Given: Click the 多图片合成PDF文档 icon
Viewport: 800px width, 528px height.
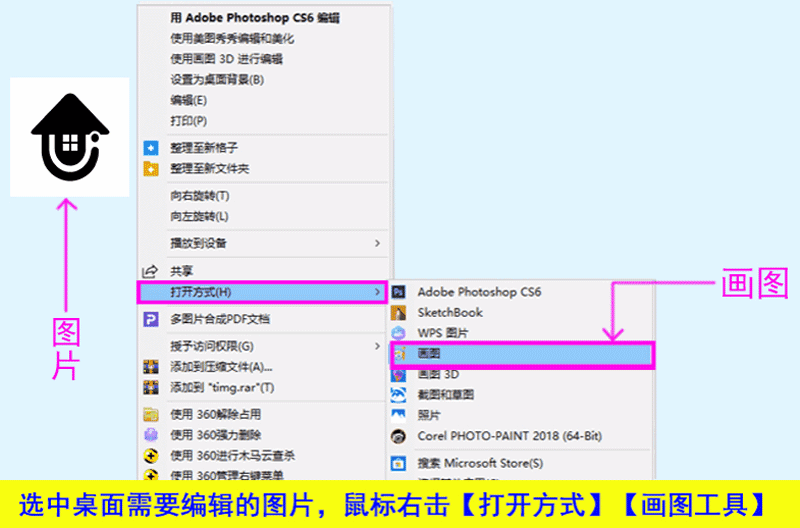Looking at the screenshot, I should point(151,319).
